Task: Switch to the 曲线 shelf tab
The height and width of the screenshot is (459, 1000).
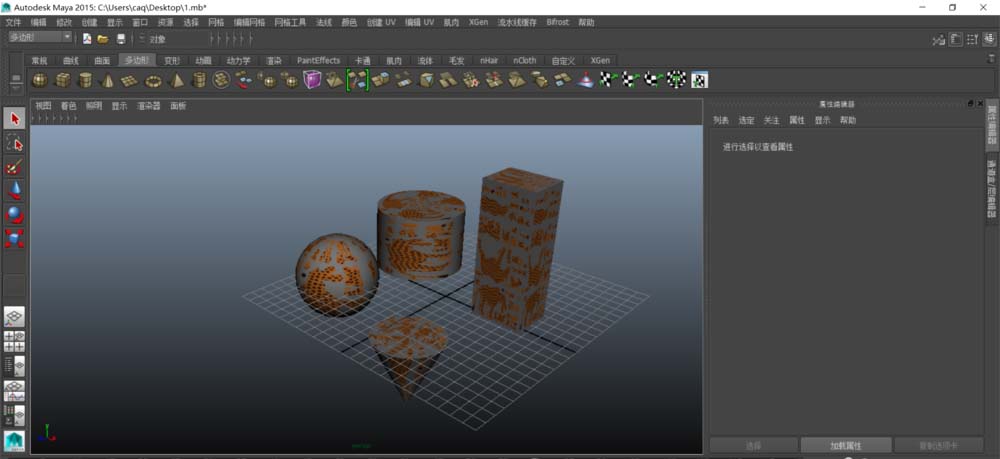Action: [71, 61]
